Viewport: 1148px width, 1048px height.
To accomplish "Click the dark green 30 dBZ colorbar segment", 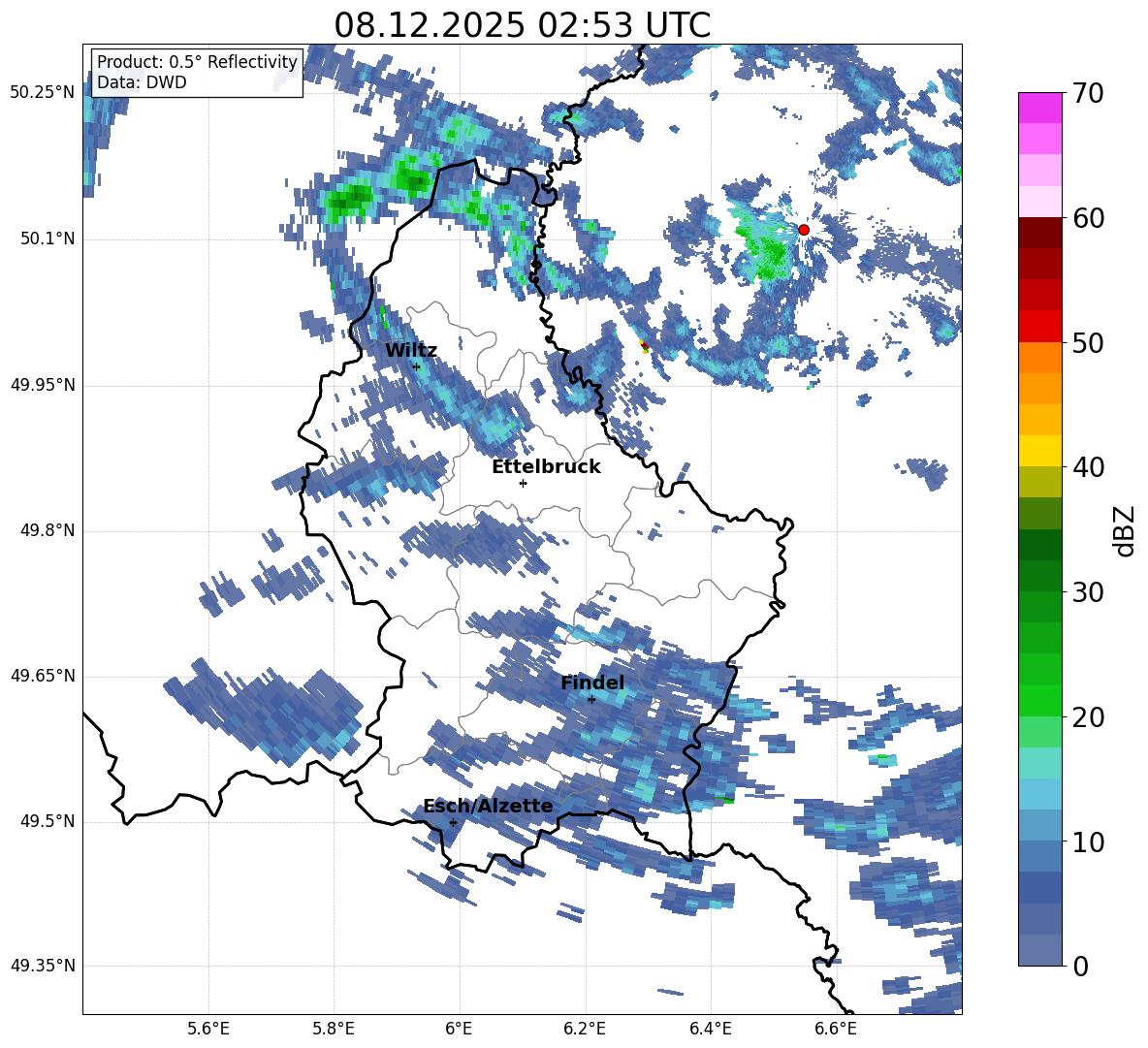I will pyautogui.click(x=1039, y=575).
